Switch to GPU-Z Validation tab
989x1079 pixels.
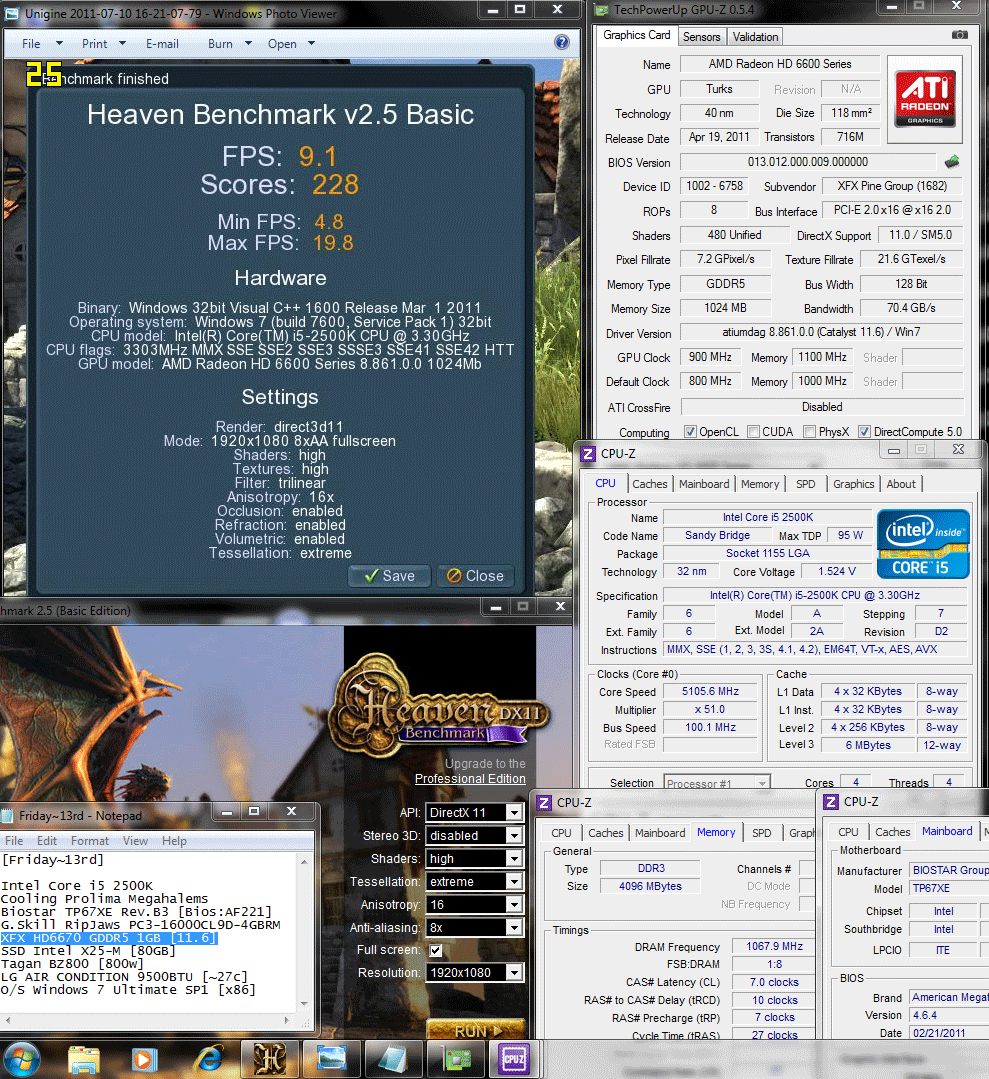(755, 36)
